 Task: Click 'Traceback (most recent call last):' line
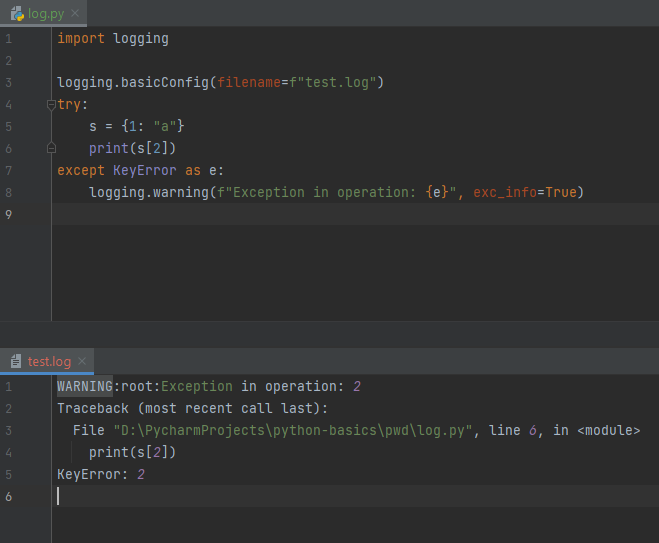(x=192, y=408)
